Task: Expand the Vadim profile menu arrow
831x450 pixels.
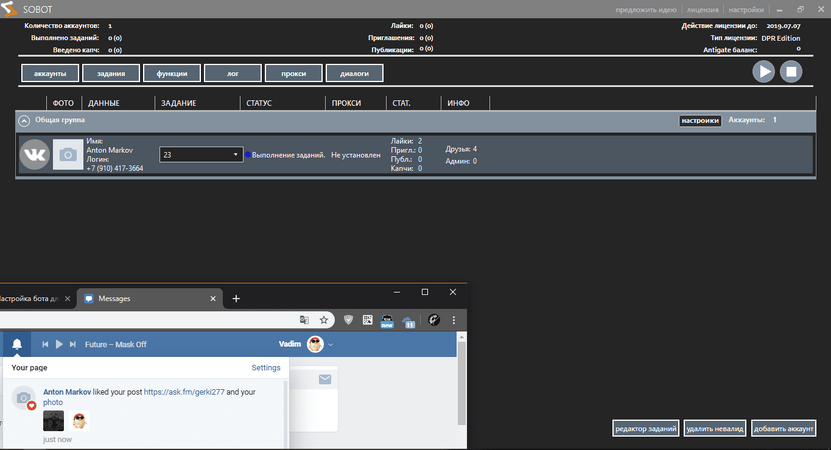Action: [x=331, y=344]
